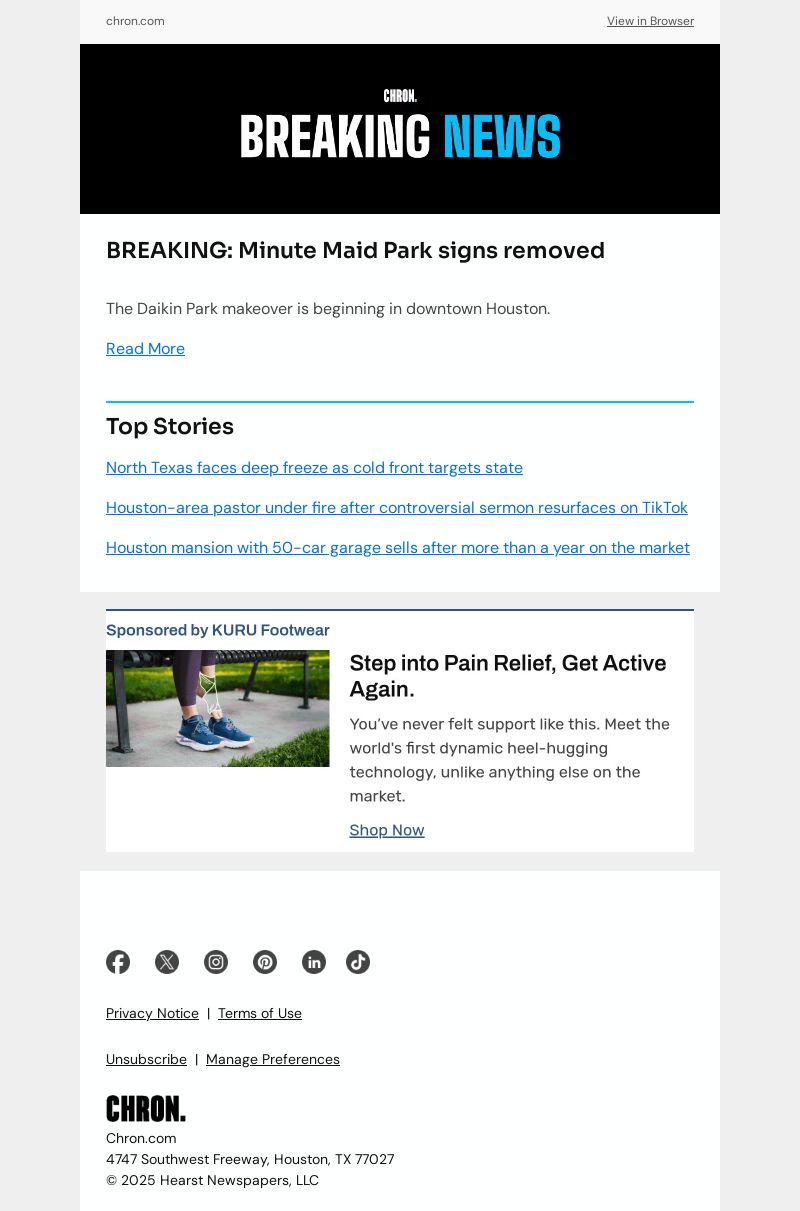Click the CHRON. footer logo

[146, 1109]
